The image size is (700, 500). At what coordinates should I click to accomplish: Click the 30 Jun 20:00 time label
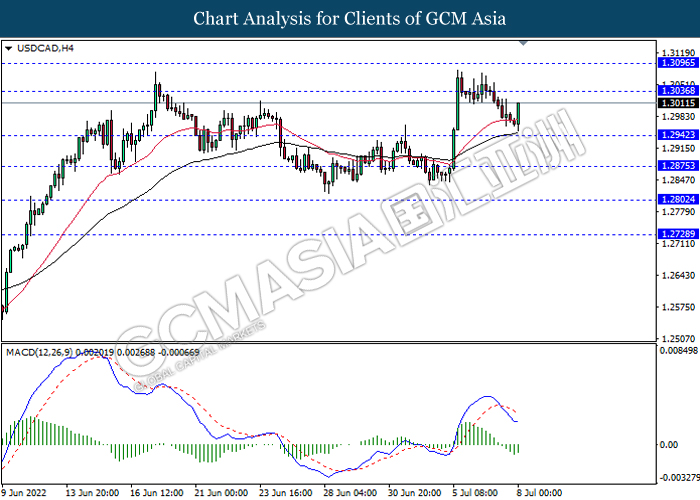(414, 493)
